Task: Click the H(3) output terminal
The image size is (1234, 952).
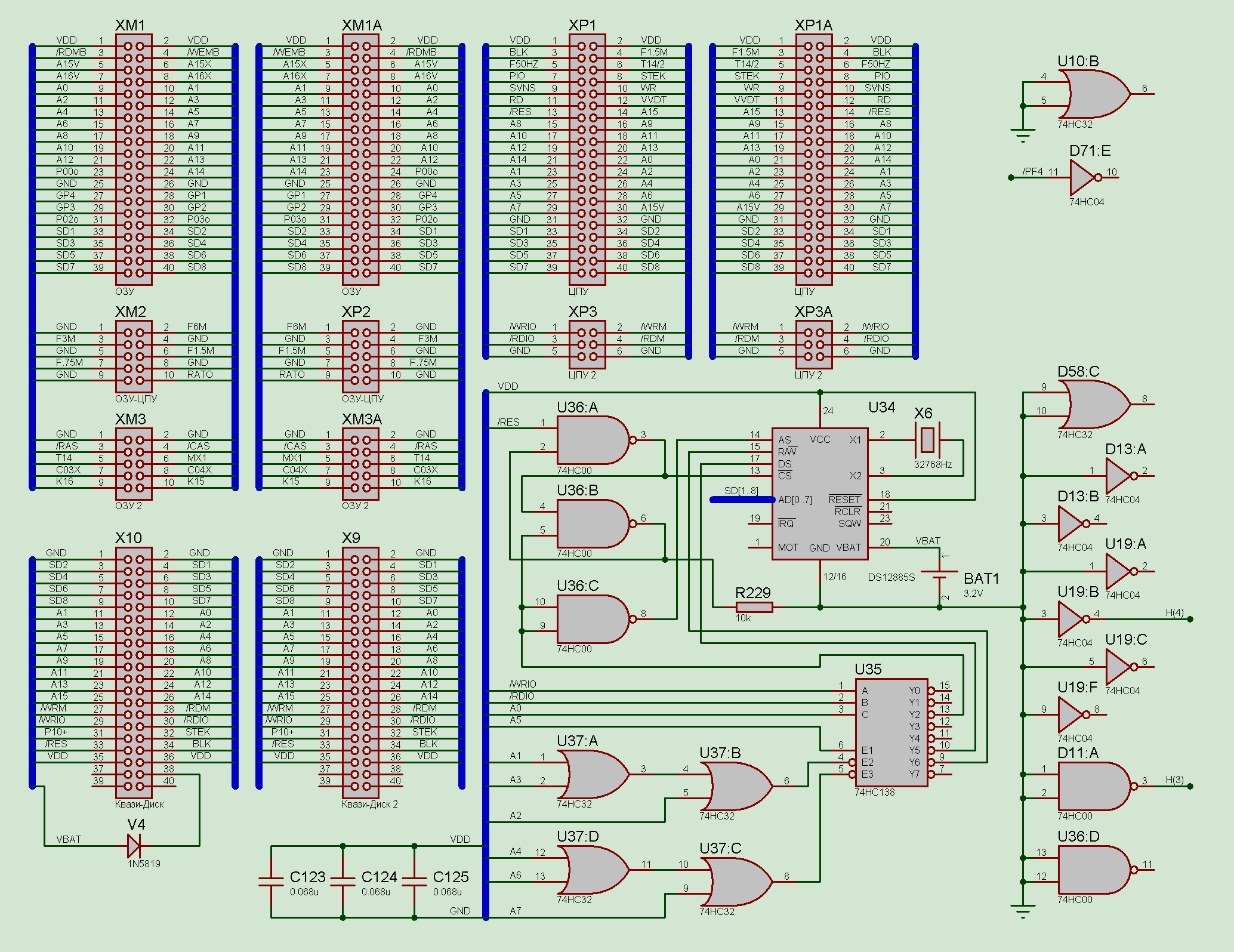Action: pyautogui.click(x=1190, y=786)
